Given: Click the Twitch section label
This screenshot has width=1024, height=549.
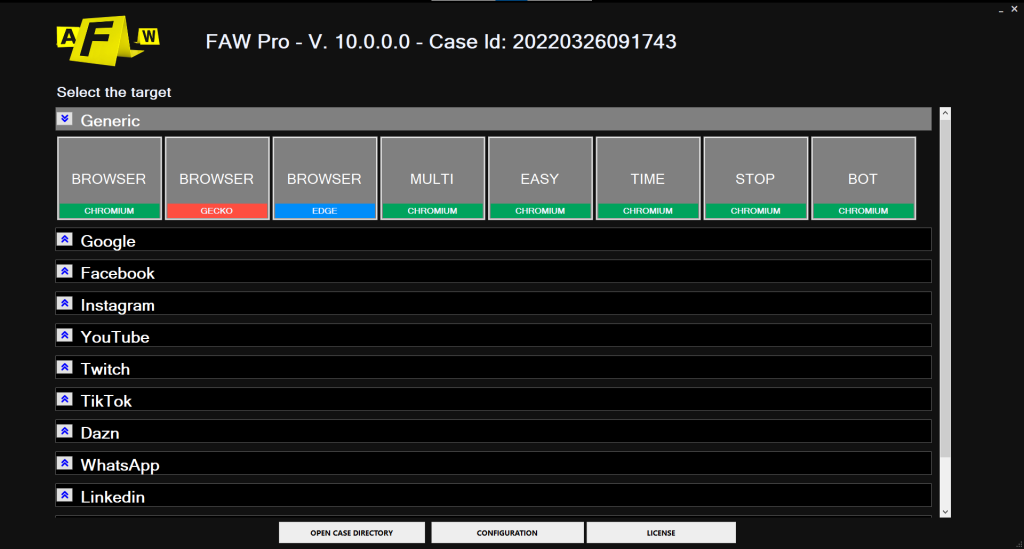Looking at the screenshot, I should [x=105, y=369].
